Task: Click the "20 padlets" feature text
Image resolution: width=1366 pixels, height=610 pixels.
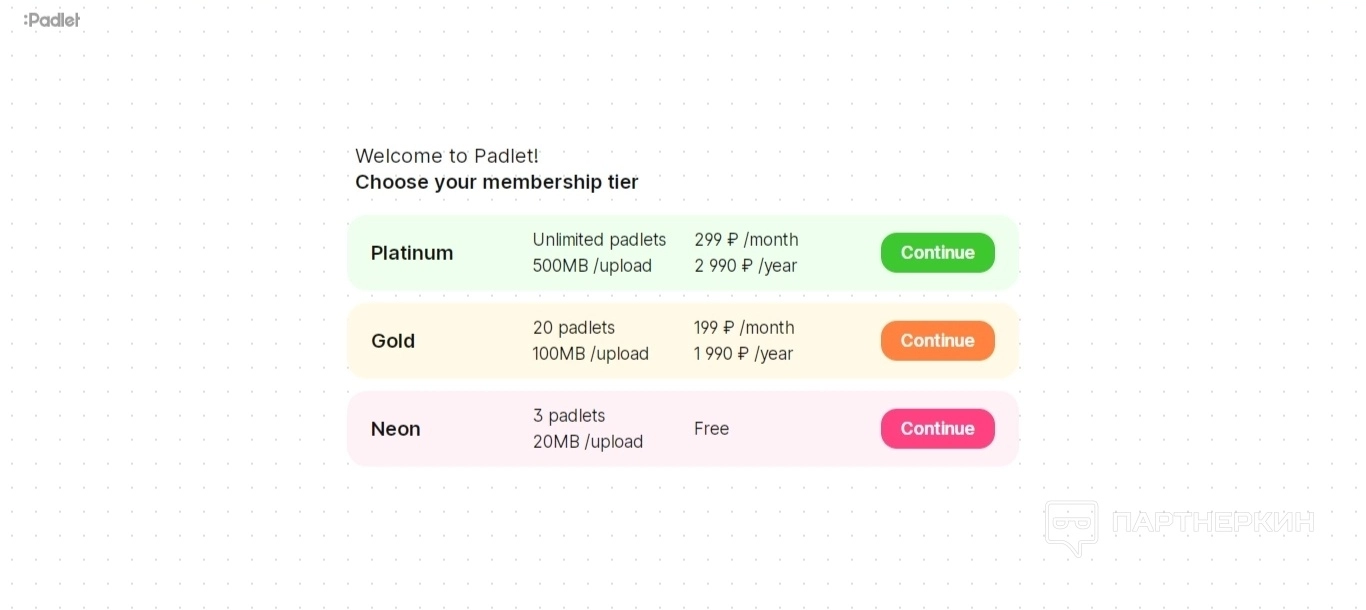Action: (x=574, y=328)
